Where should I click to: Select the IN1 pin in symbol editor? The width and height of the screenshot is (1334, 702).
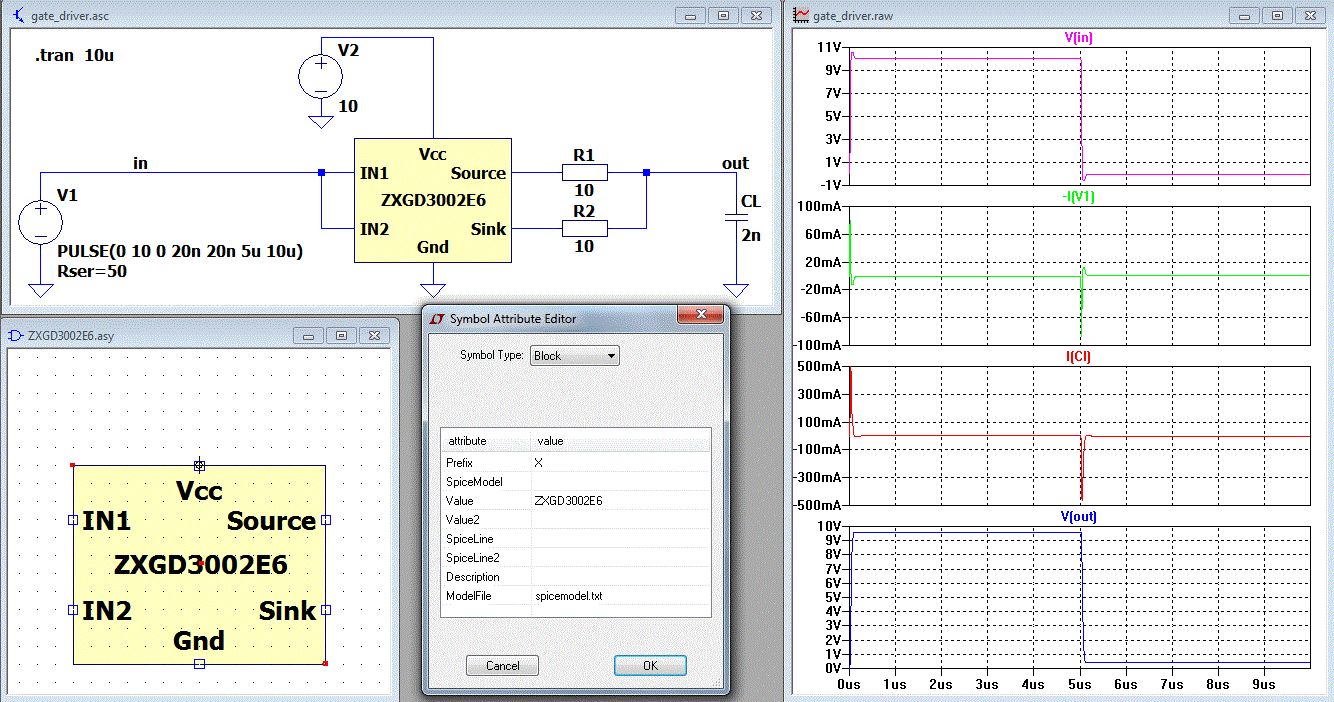(72, 520)
